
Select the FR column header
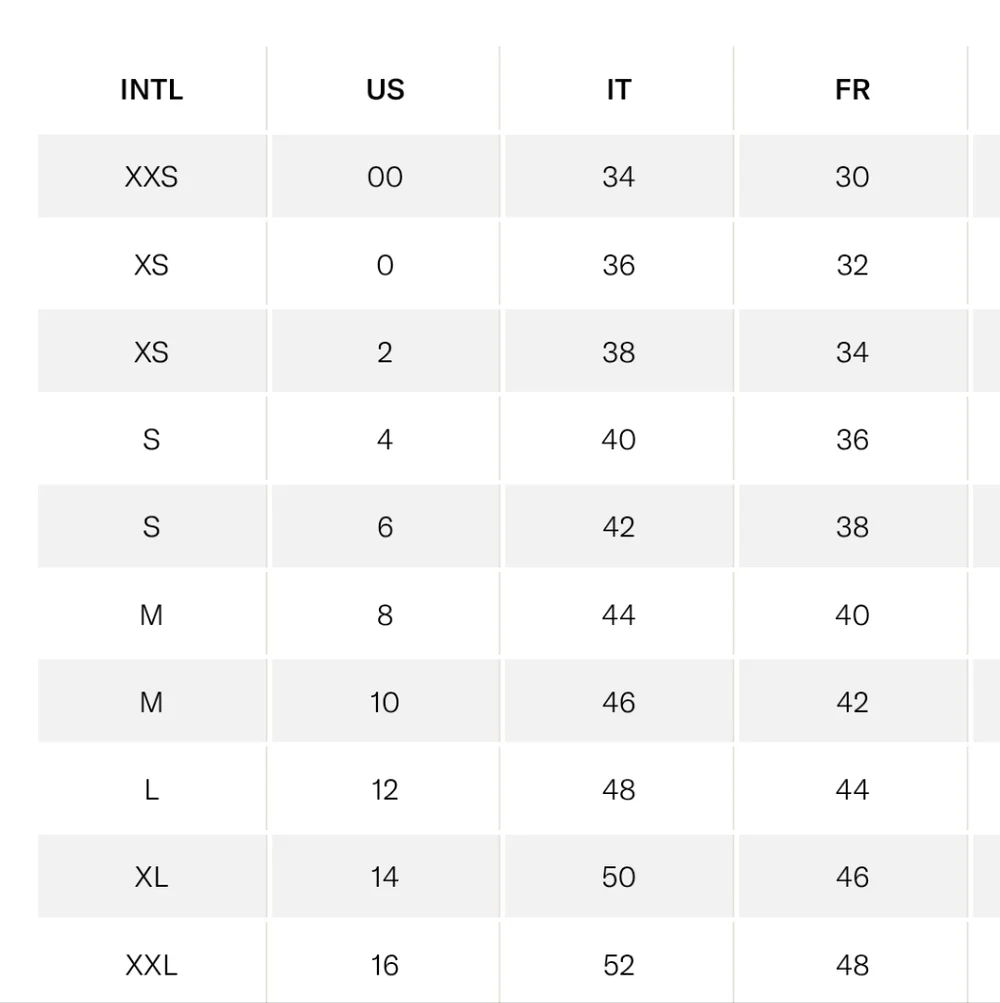point(852,90)
